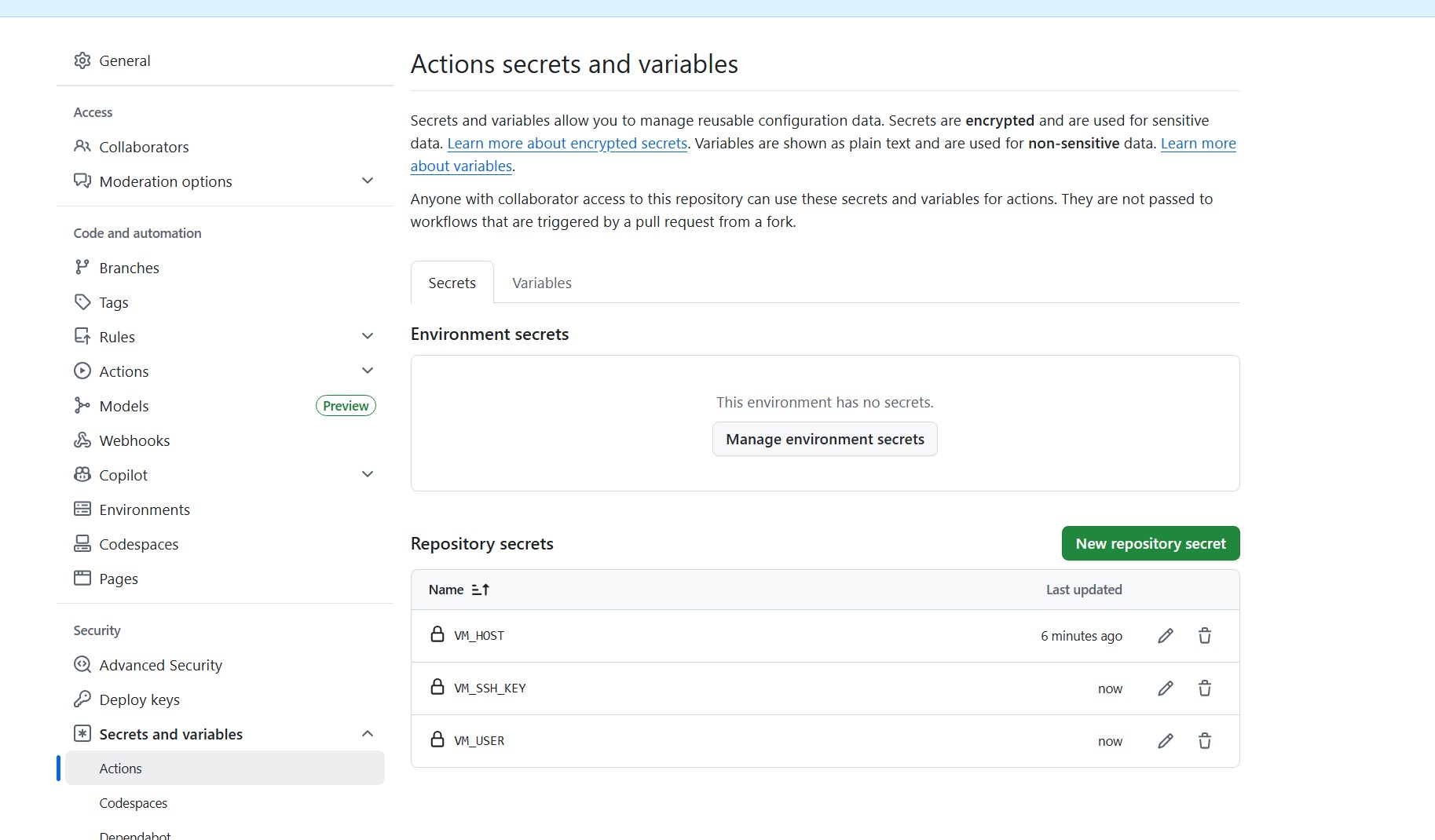Open General settings with the gear icon
The image size is (1435, 840).
coord(82,60)
